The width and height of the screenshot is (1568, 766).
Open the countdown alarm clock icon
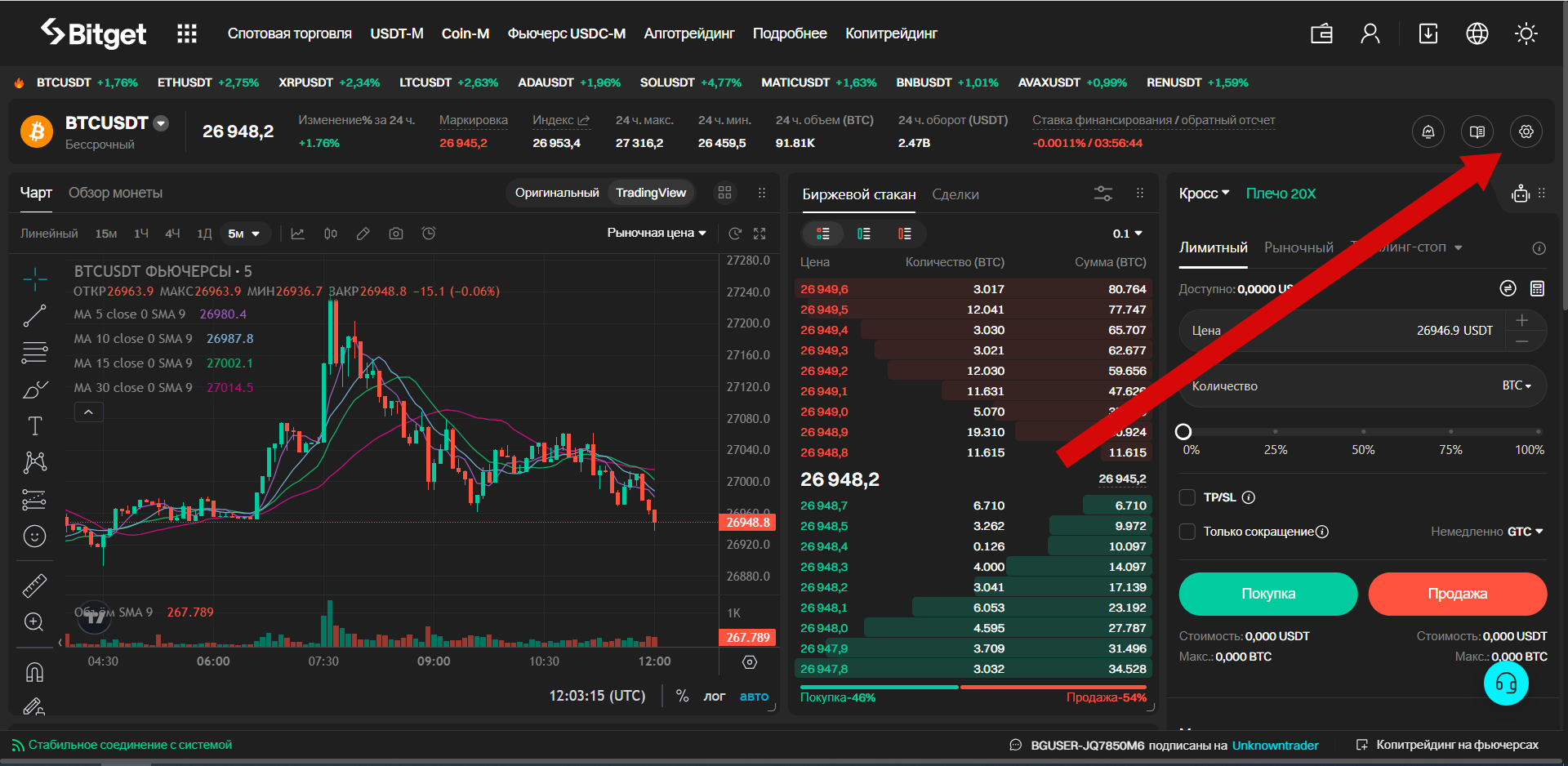coord(429,234)
